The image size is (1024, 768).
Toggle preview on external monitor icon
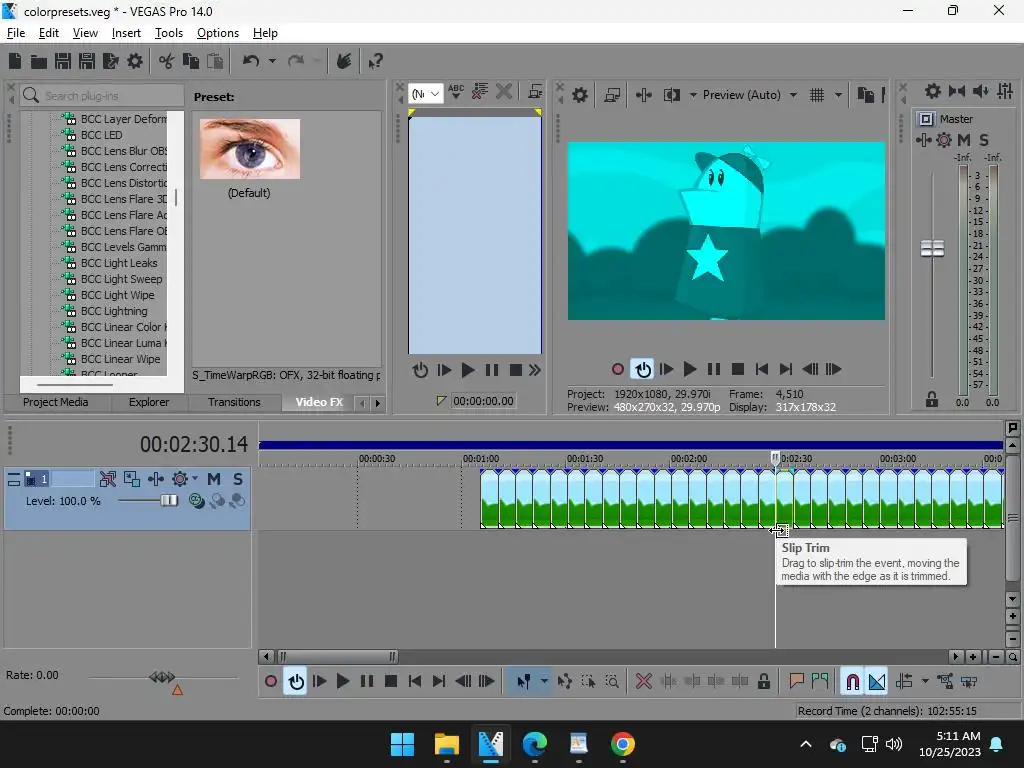pos(612,95)
